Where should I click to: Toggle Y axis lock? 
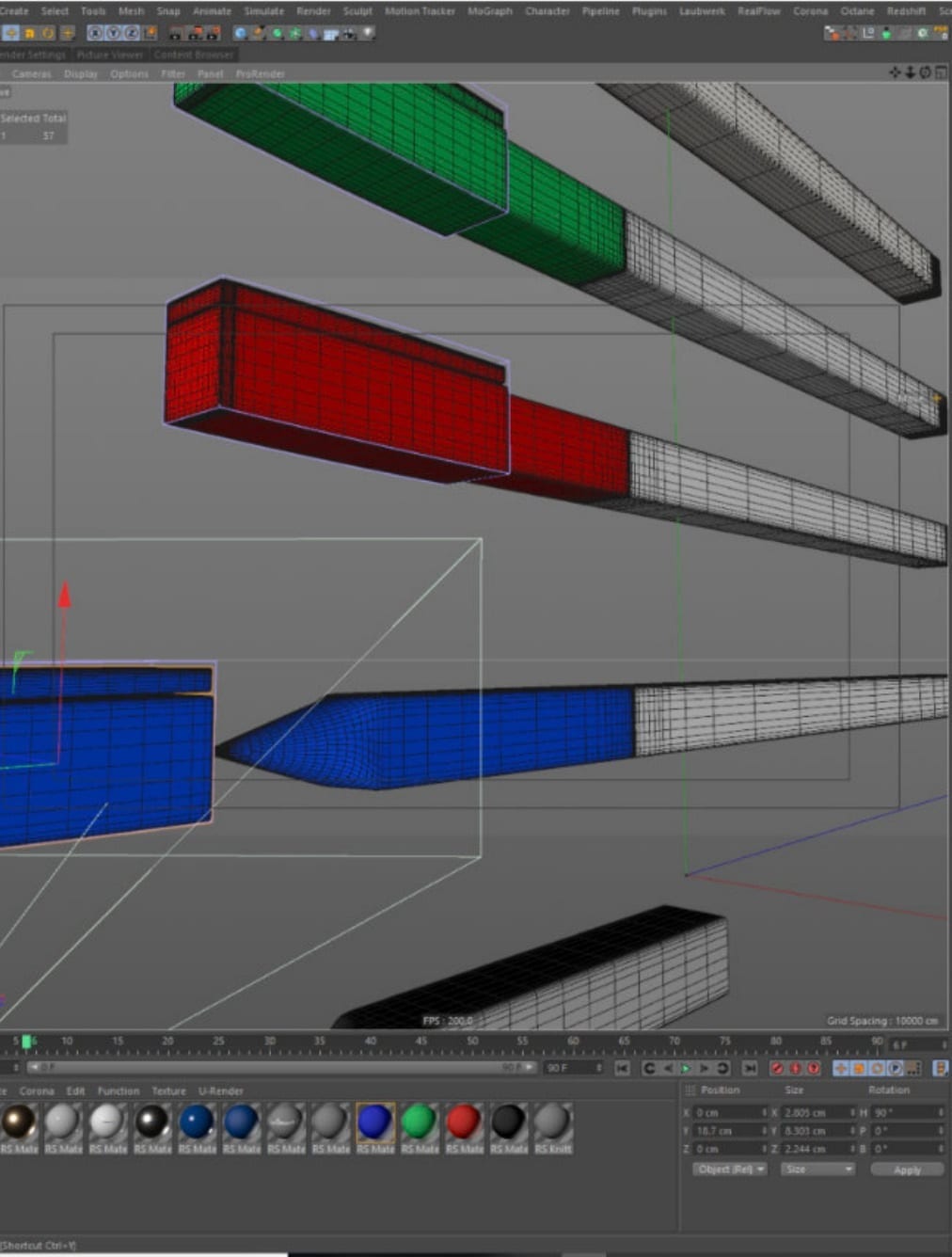click(x=112, y=33)
